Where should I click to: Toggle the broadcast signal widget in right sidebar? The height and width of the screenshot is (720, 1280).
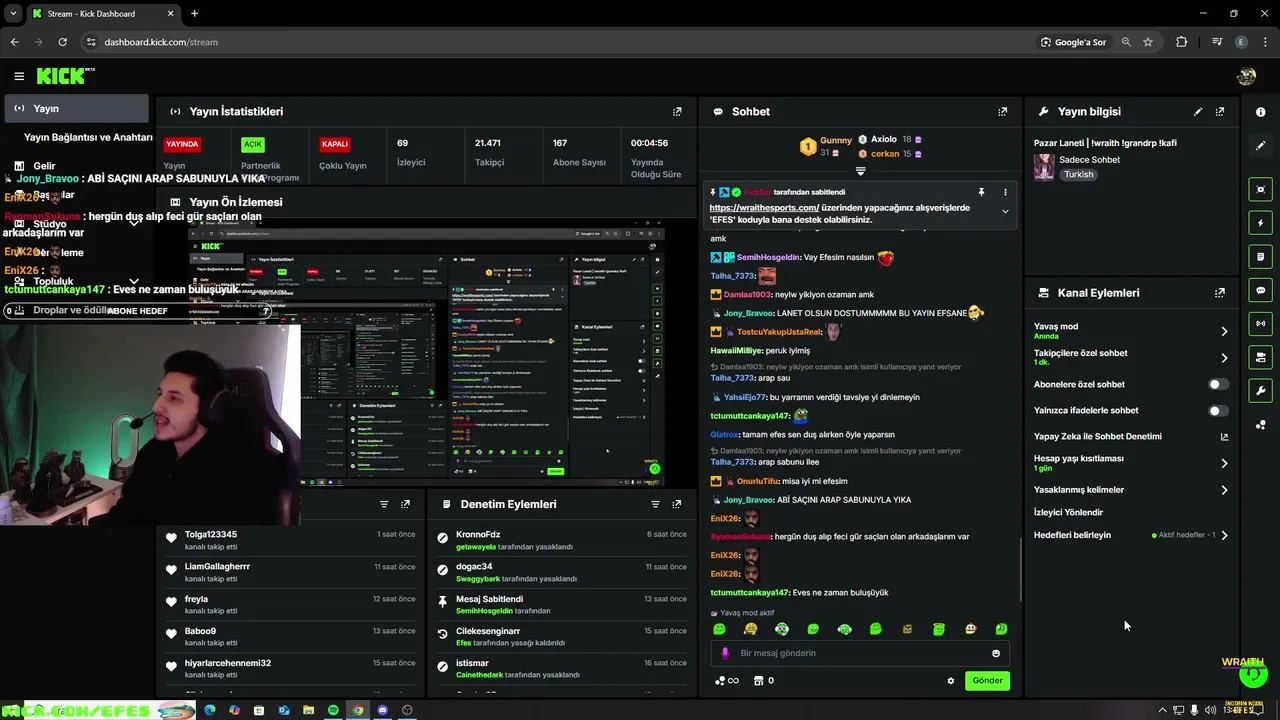point(1261,324)
